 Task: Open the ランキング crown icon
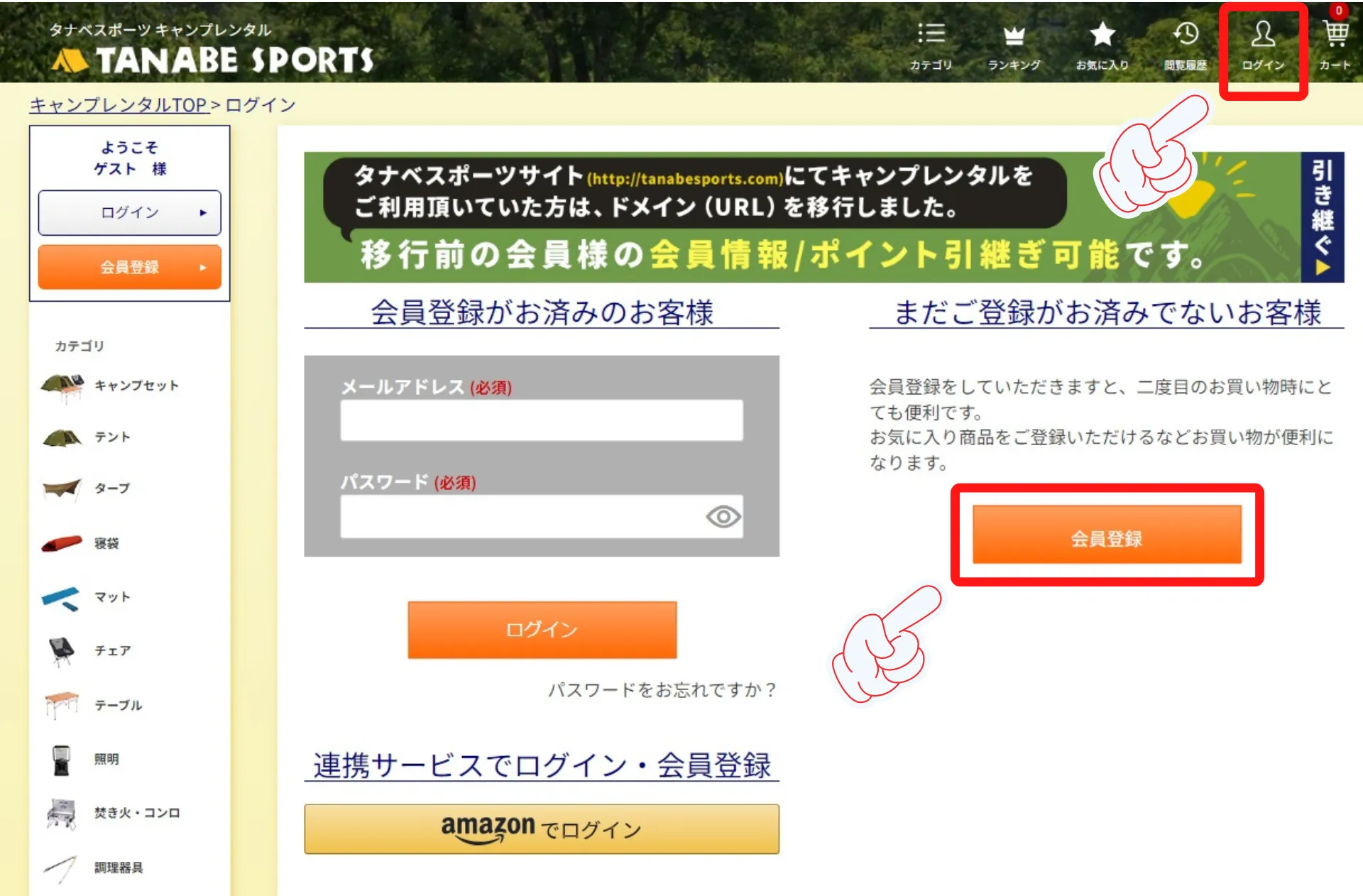(1014, 35)
